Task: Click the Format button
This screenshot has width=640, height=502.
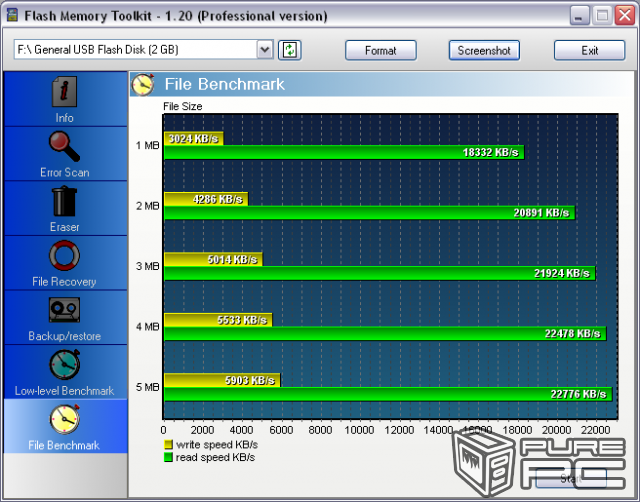Action: click(381, 51)
